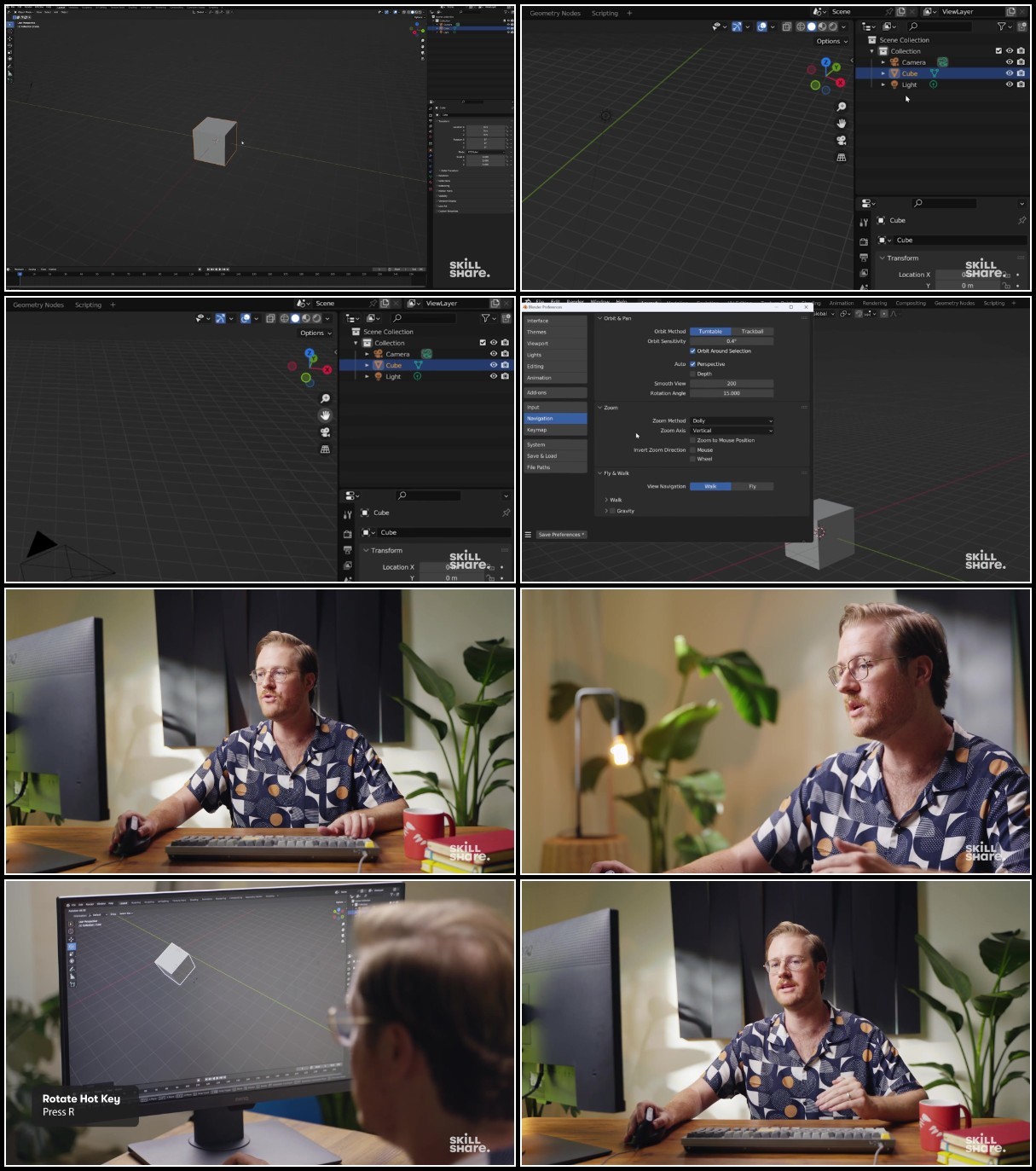The height and width of the screenshot is (1171, 1036).
Task: Open the Options dropdown in camera-wireframe frame
Action: pyautogui.click(x=315, y=333)
